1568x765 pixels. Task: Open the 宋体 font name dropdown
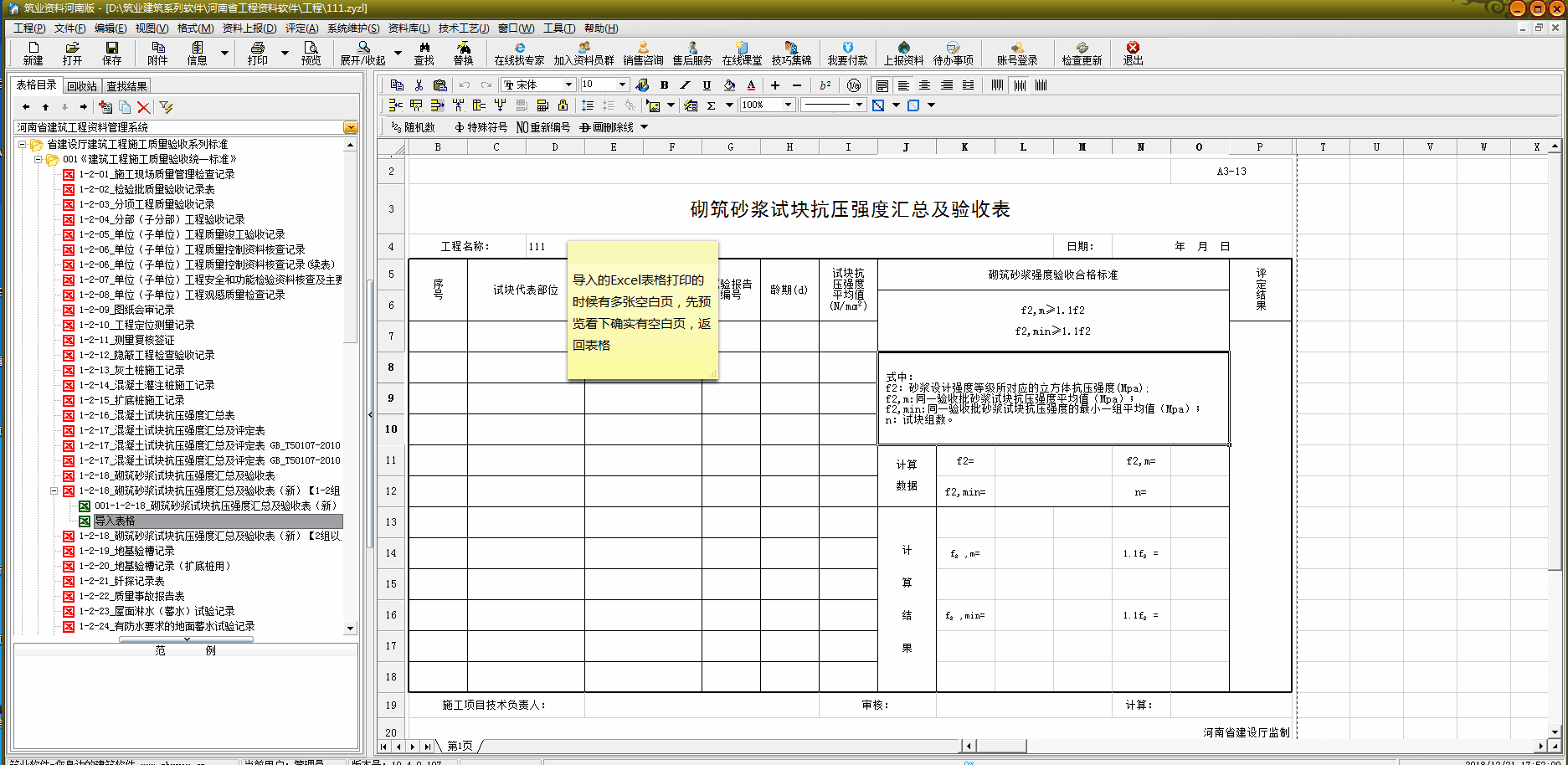pyautogui.click(x=568, y=85)
